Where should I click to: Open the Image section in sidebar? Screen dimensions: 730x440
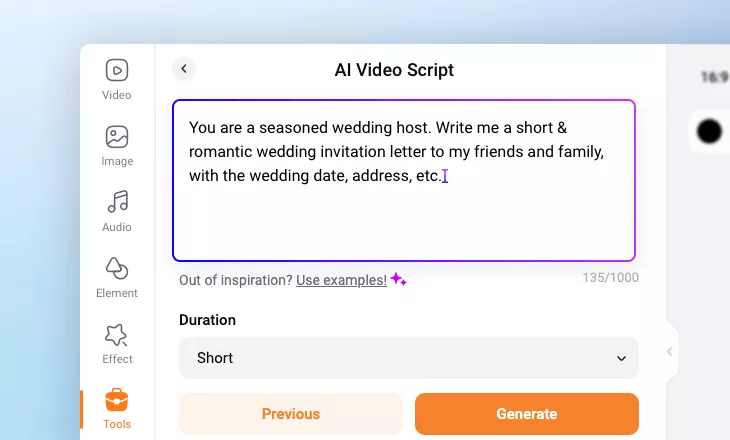(117, 146)
